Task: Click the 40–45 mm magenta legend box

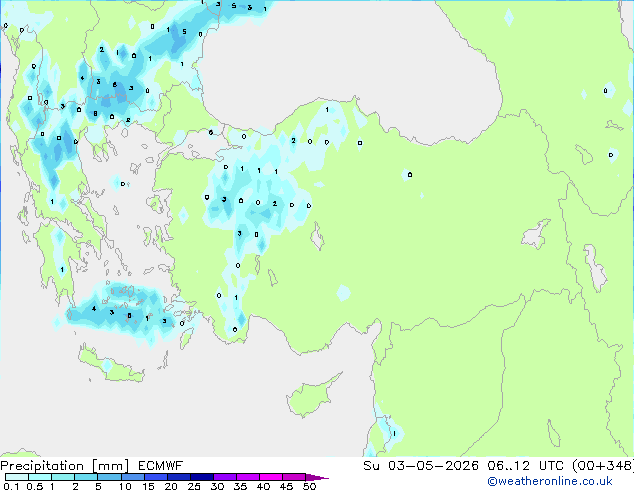Action: pos(271,477)
